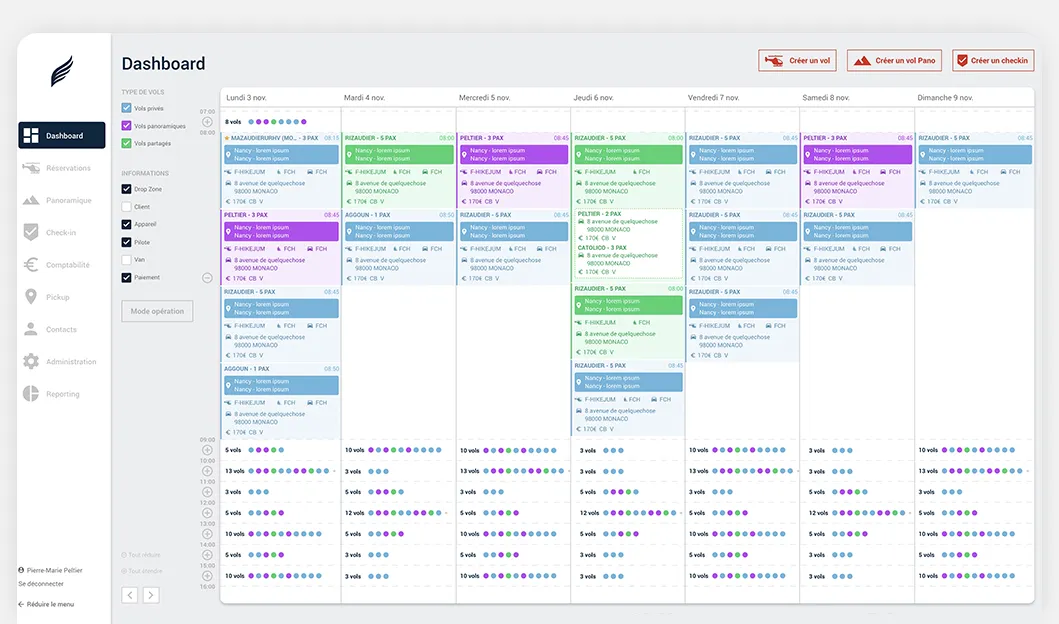This screenshot has height=624, width=1059.
Task: Uncheck the Pilote checkbox
Action: [126, 242]
